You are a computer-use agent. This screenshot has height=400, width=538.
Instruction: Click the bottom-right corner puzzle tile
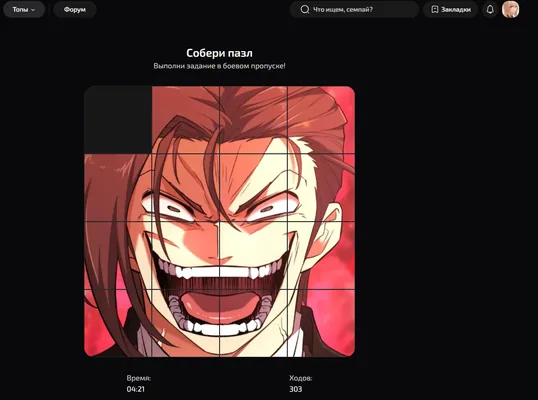click(x=321, y=322)
